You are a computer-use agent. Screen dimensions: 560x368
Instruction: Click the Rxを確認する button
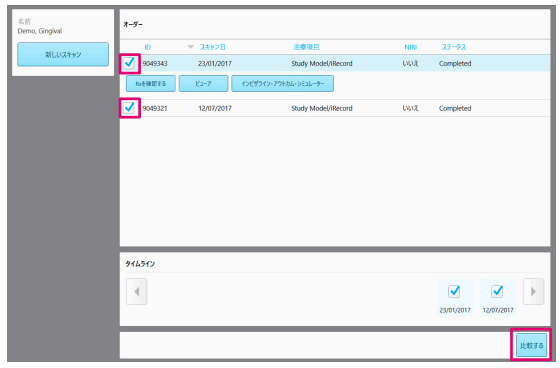pos(151,84)
